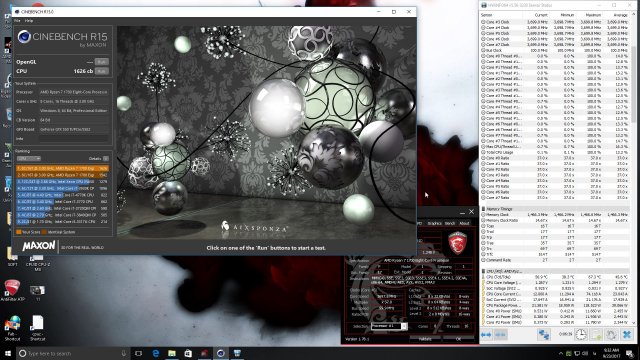Open HWiNFO sensor settings gear icon
Viewport: 640px width, 360px height.
pyautogui.click(x=611, y=335)
